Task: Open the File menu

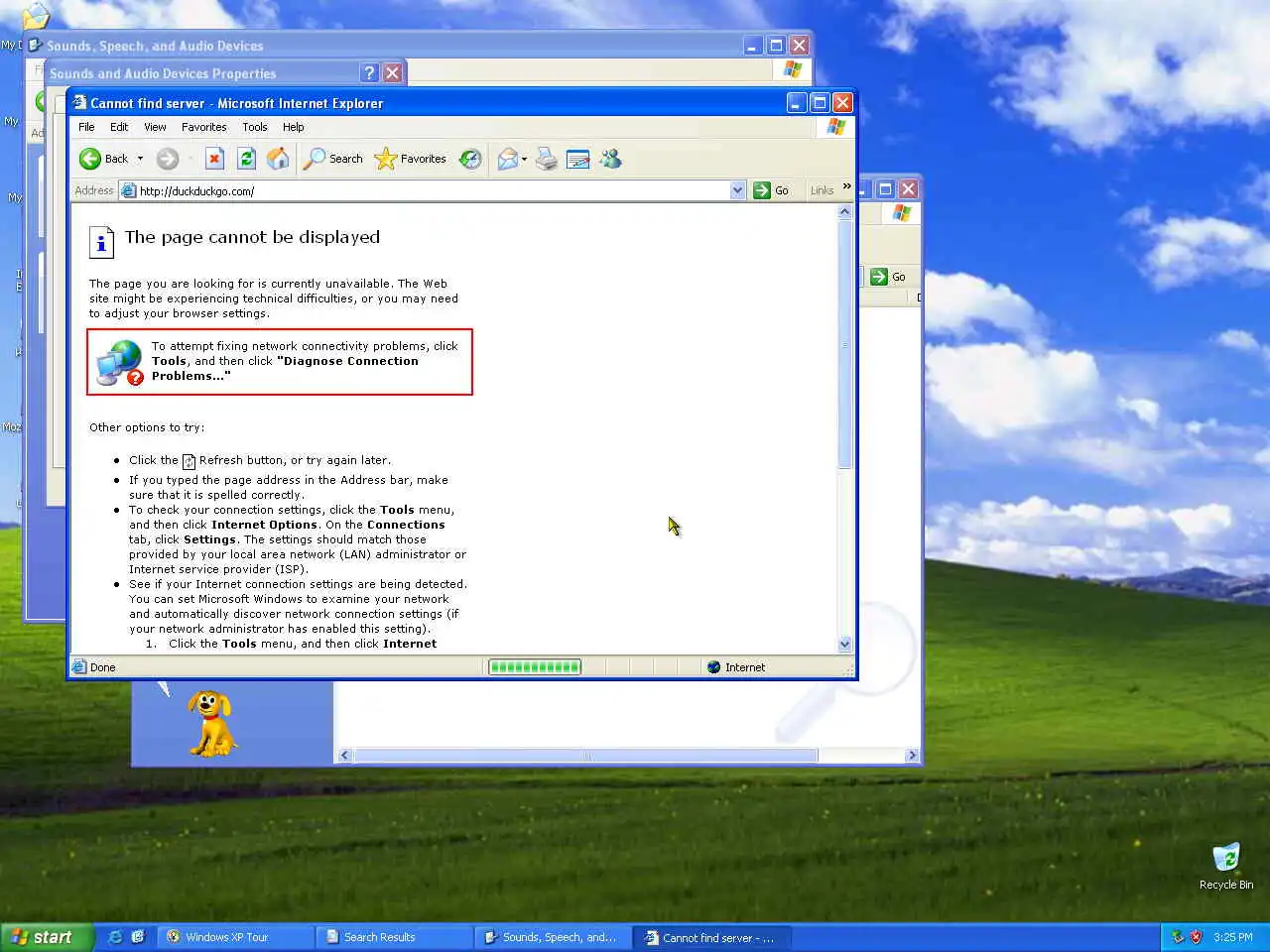Action: pos(86,127)
